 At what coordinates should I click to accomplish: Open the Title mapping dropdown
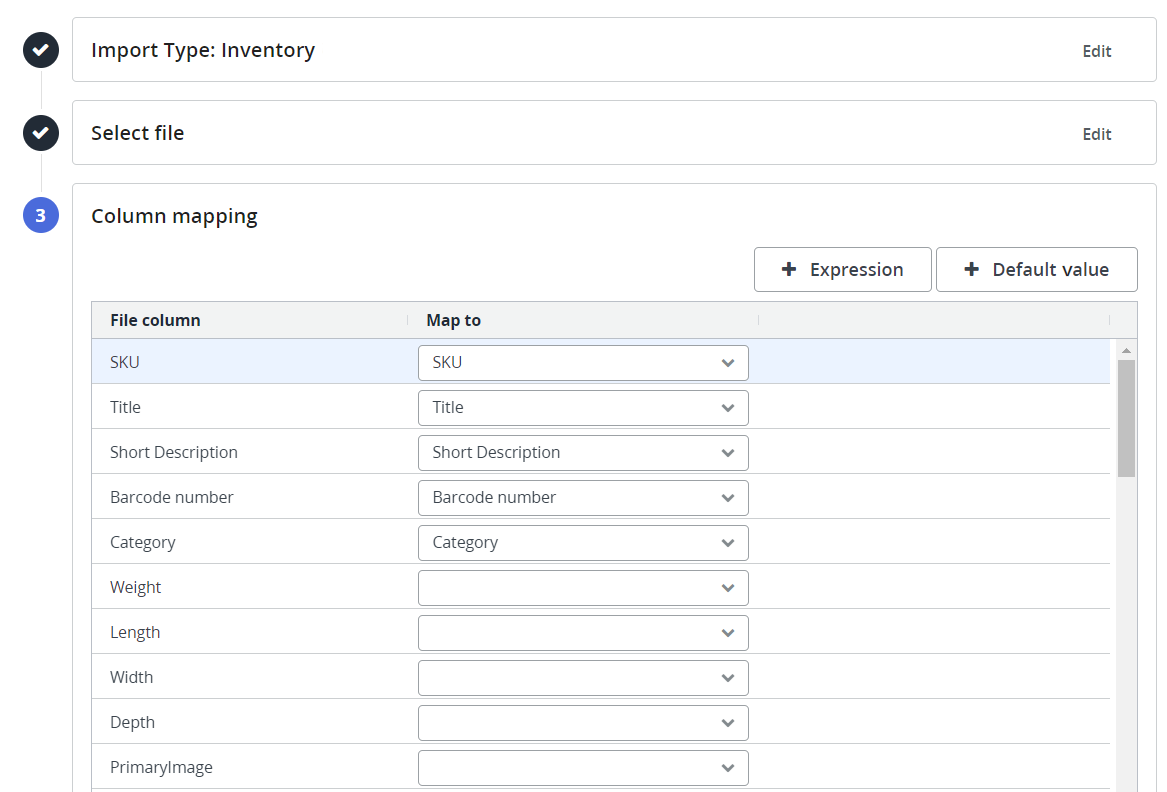(582, 408)
